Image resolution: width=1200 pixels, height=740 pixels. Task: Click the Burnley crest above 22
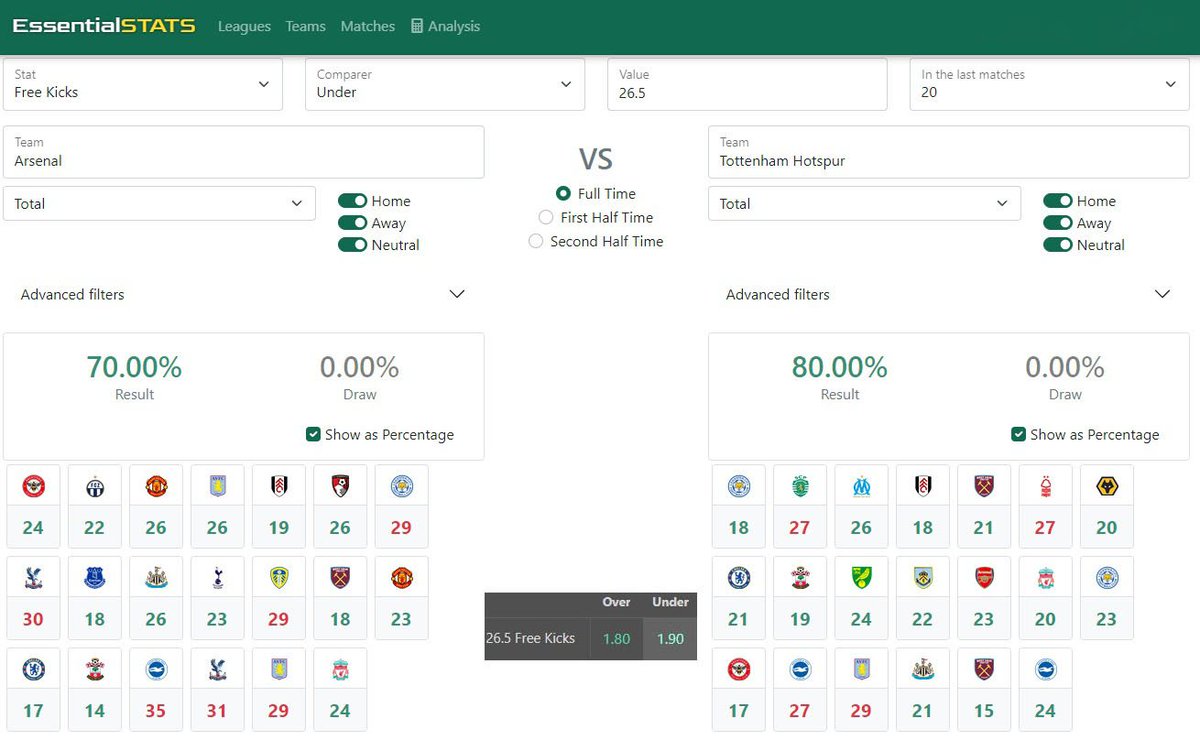point(922,578)
